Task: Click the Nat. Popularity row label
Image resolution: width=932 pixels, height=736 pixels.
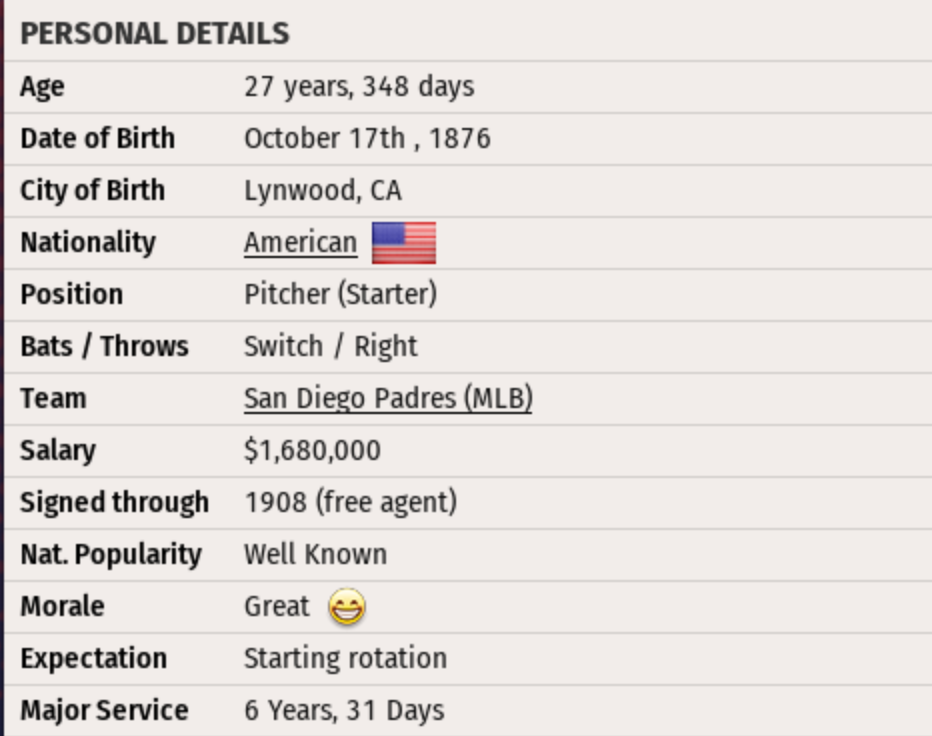Action: (x=111, y=555)
